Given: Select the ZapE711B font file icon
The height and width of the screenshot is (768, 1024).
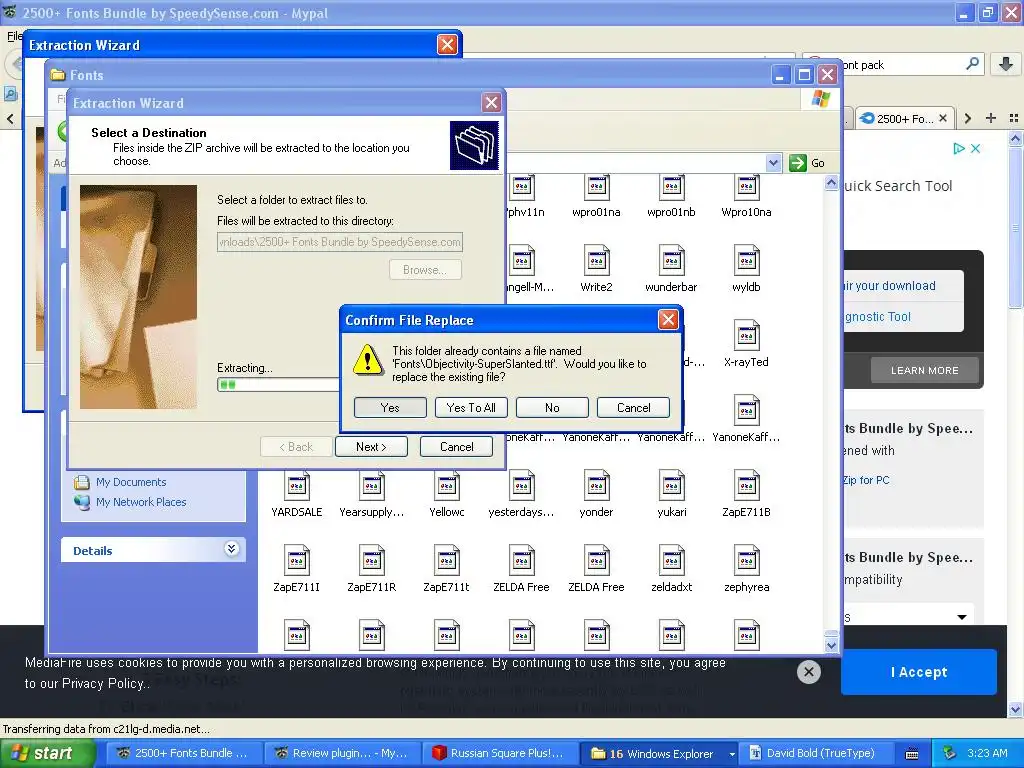Looking at the screenshot, I should pos(746,485).
